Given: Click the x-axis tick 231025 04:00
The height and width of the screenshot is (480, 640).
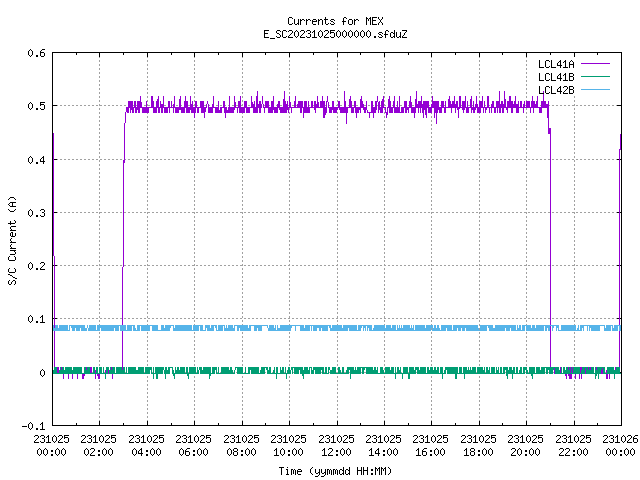Looking at the screenshot, I should click(147, 446).
